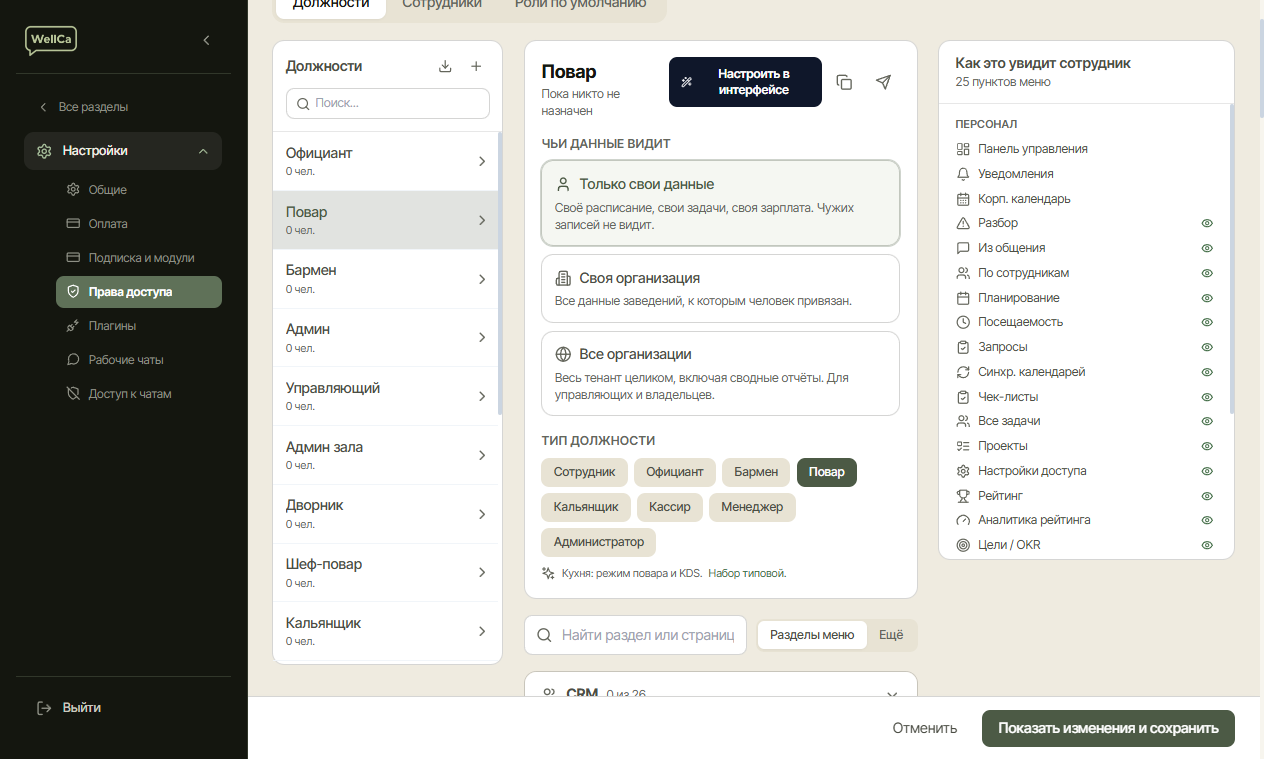Image resolution: width=1264 pixels, height=759 pixels.
Task: Click the Корп. календарь calendar icon
Action: pyautogui.click(x=963, y=199)
